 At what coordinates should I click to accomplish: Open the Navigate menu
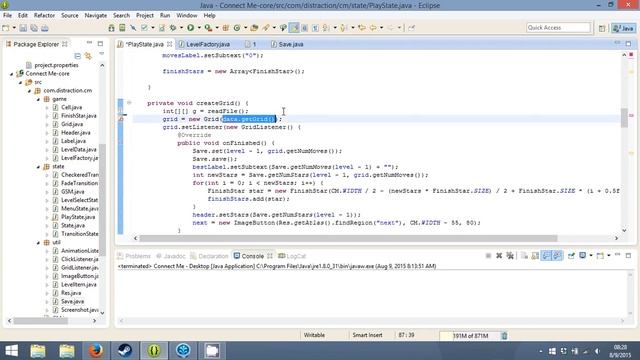pyautogui.click(x=96, y=16)
